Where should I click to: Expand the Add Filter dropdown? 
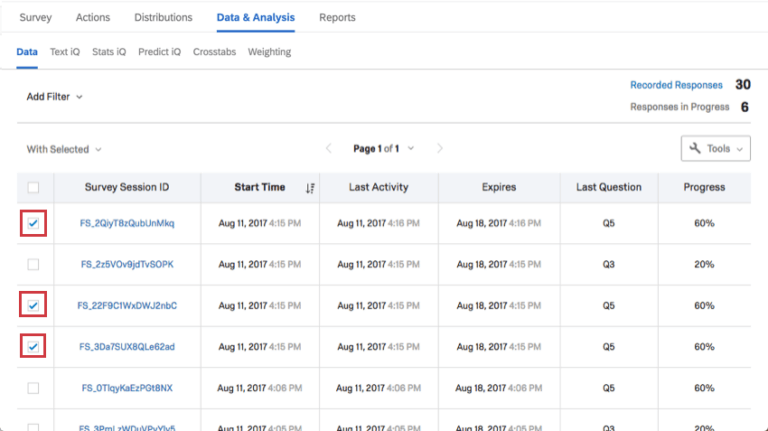[54, 97]
